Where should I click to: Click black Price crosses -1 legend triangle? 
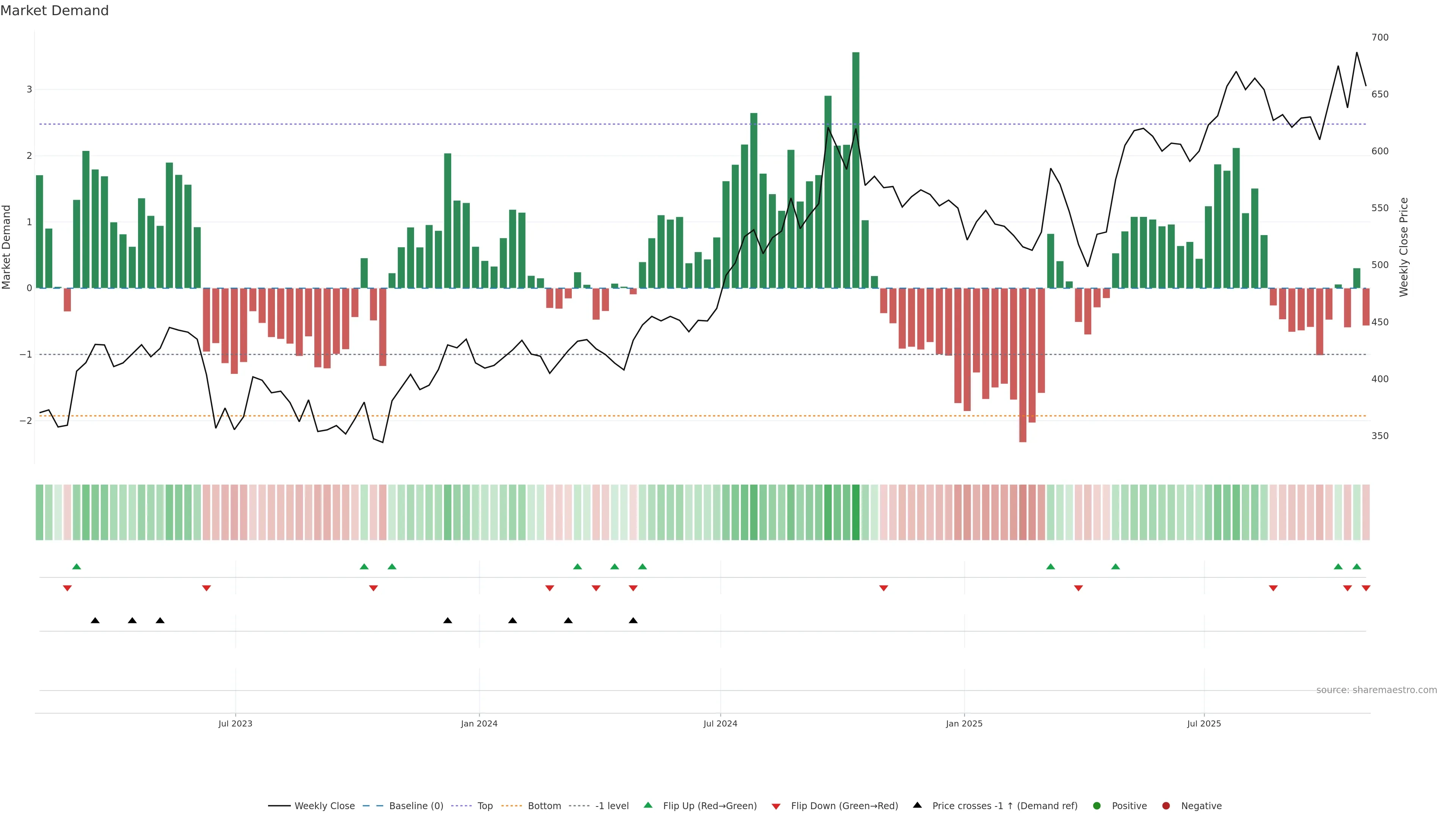pos(917,805)
